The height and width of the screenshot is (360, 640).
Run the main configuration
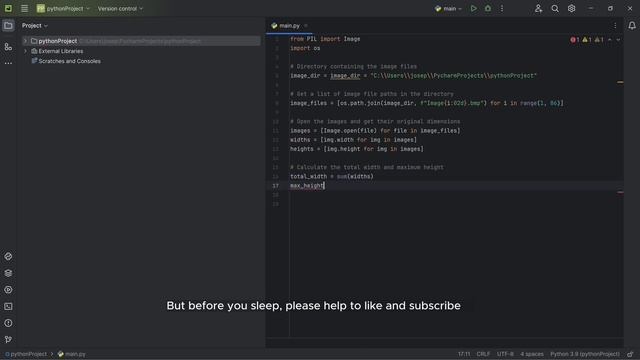pos(473,9)
